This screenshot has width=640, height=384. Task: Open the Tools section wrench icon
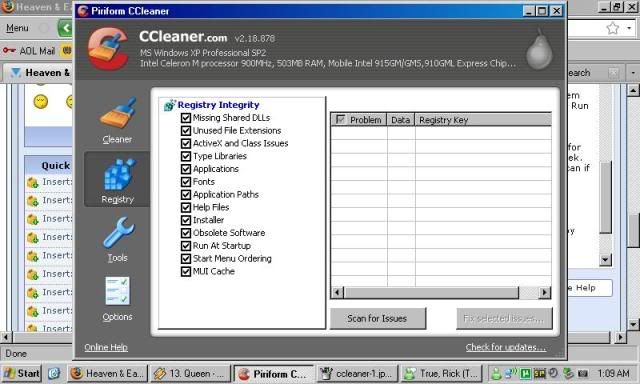pos(118,233)
